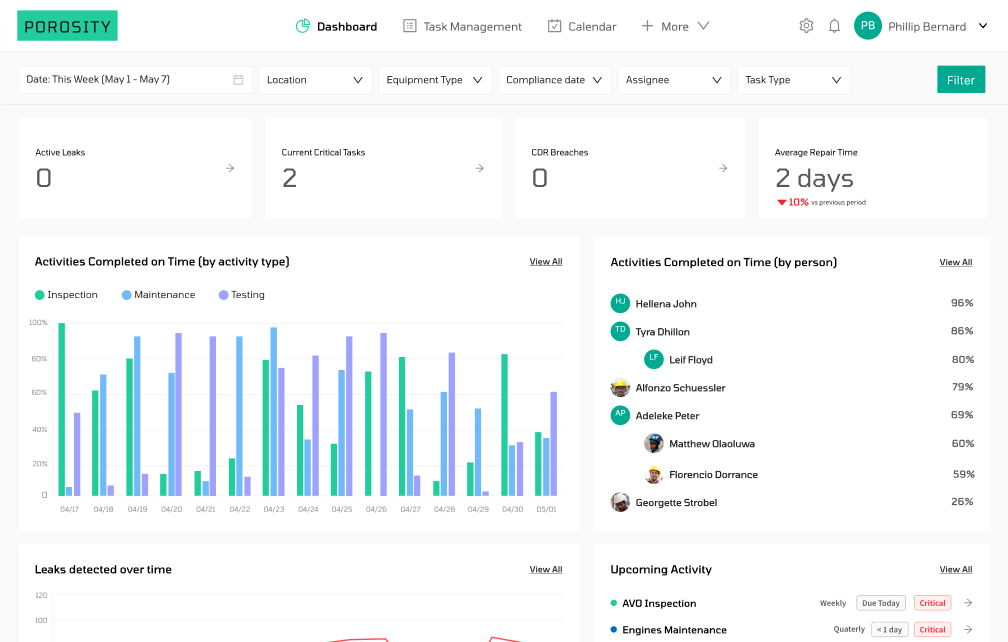
Task: Click the date range input field
Action: (x=135, y=80)
